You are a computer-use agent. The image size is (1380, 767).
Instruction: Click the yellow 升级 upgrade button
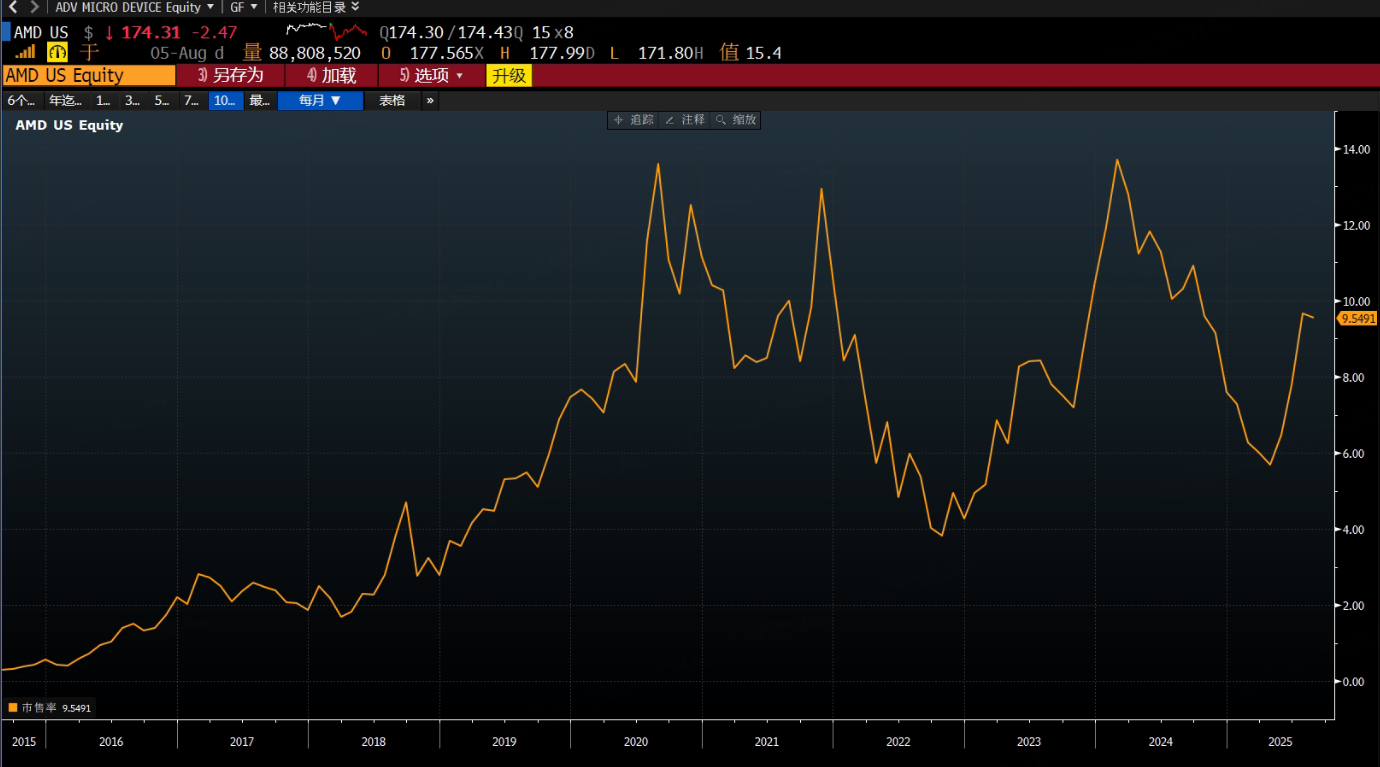pos(509,75)
